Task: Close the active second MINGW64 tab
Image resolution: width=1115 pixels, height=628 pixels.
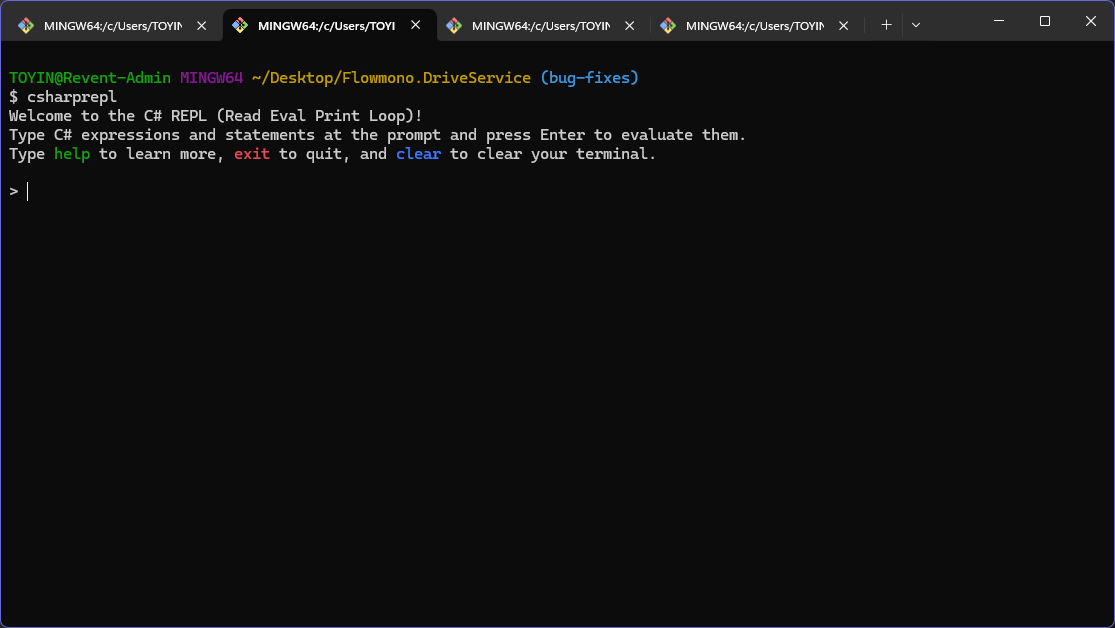Action: pyautogui.click(x=415, y=26)
